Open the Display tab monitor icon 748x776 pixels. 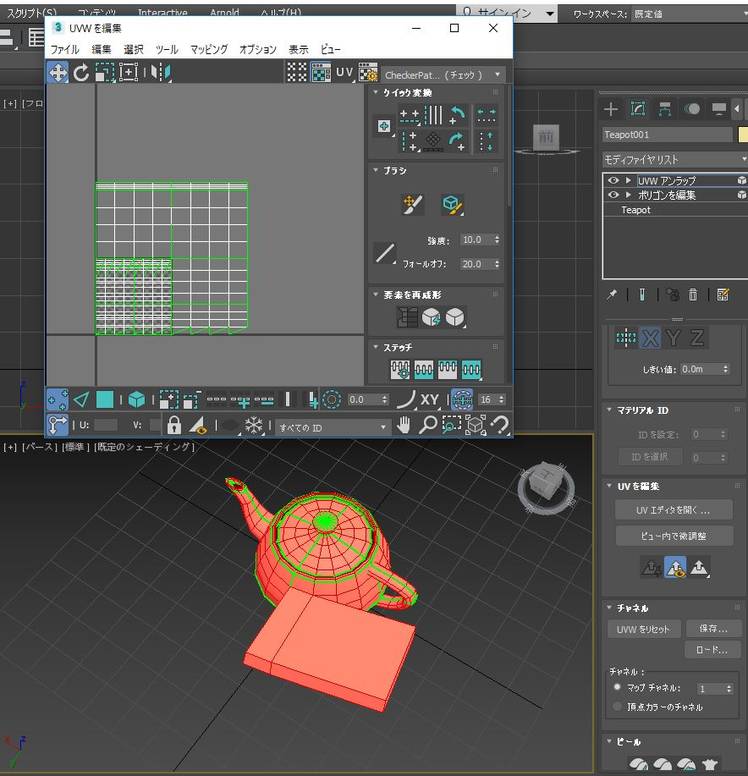(x=718, y=109)
